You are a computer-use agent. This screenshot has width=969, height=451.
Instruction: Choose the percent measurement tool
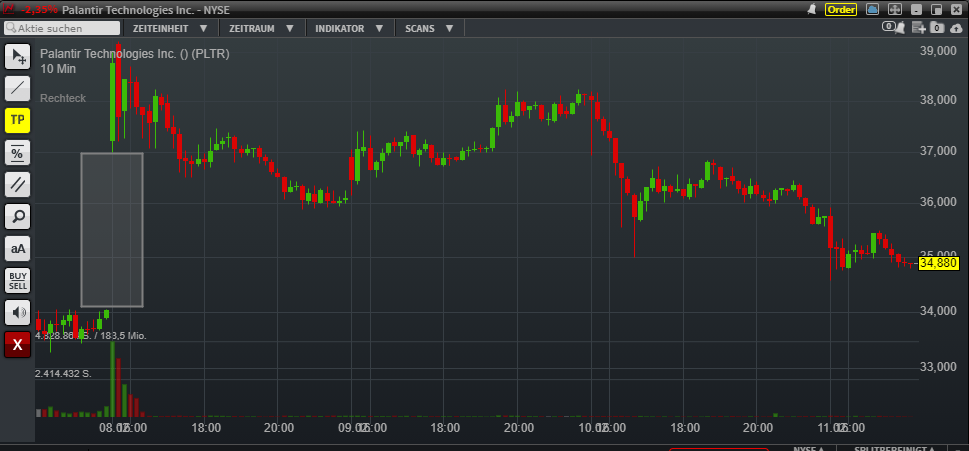pyautogui.click(x=17, y=153)
